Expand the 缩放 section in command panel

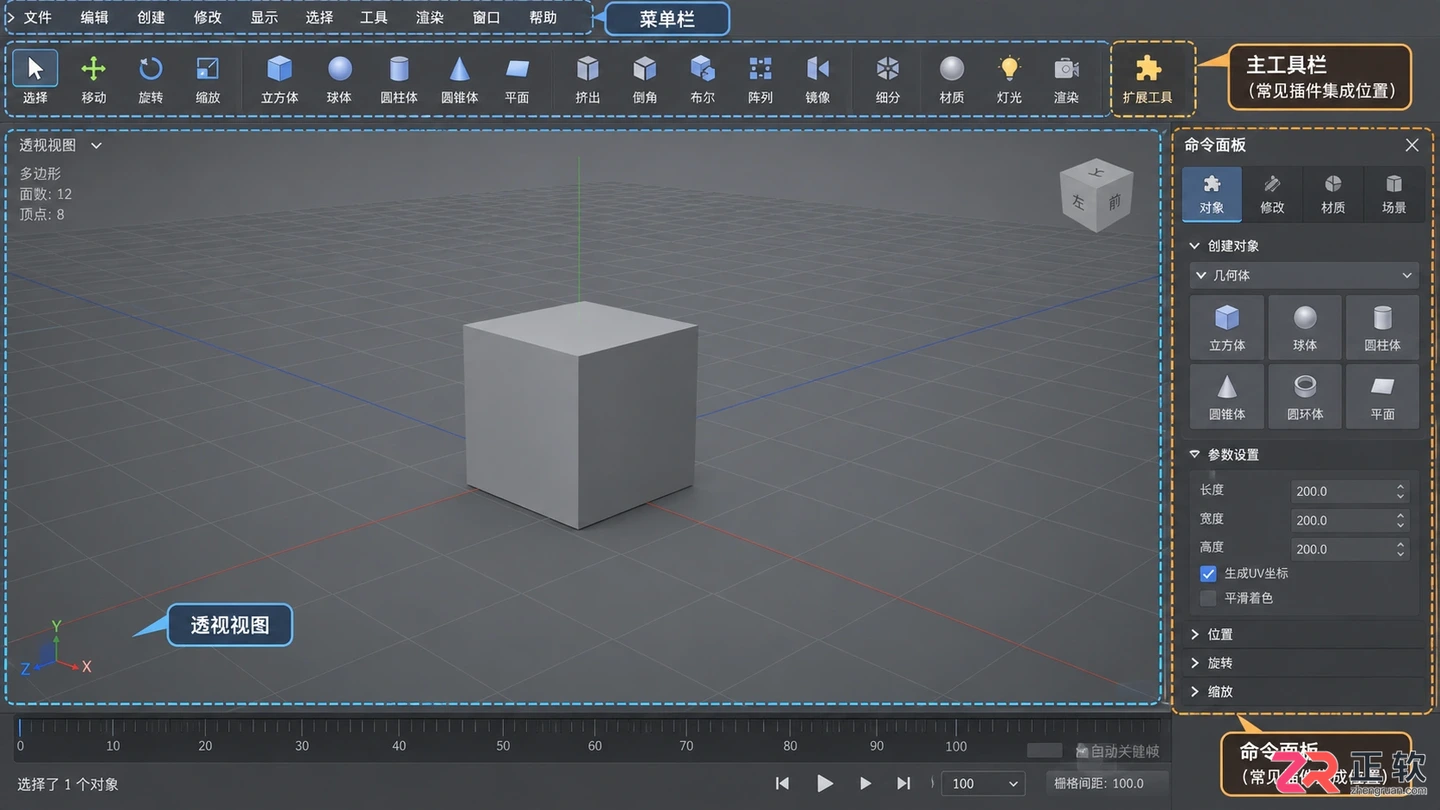pos(1305,691)
